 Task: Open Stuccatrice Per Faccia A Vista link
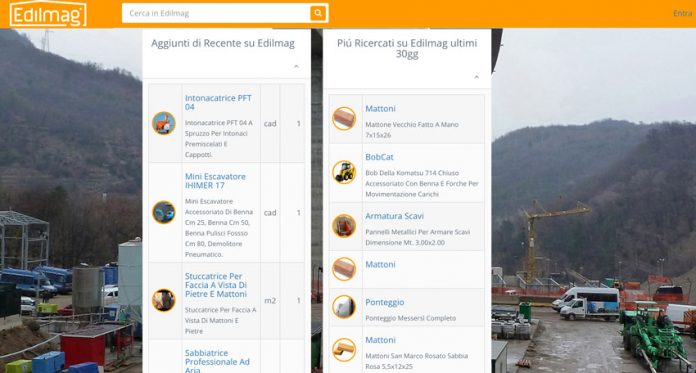(216, 285)
